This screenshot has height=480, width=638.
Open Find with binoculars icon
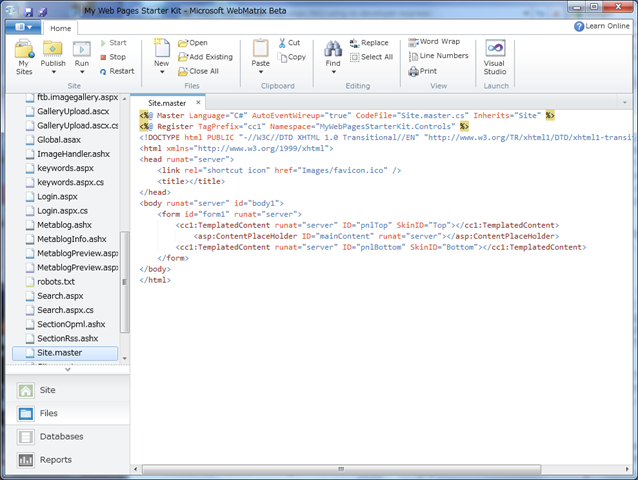(333, 49)
